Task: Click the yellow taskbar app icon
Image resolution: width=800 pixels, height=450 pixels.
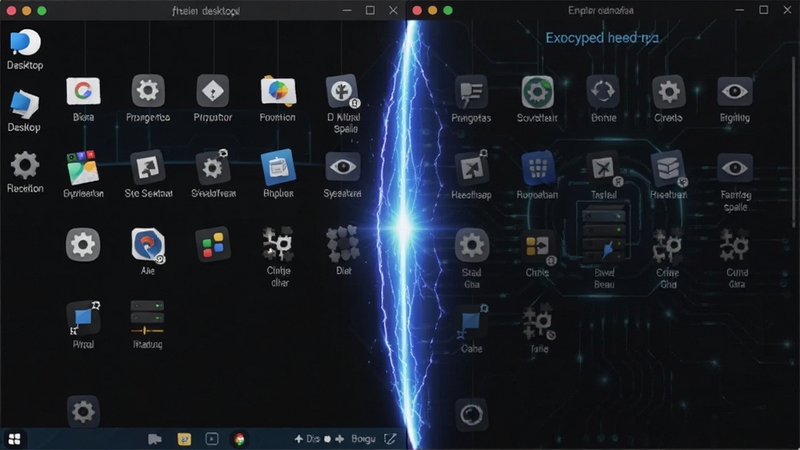Action: [184, 439]
